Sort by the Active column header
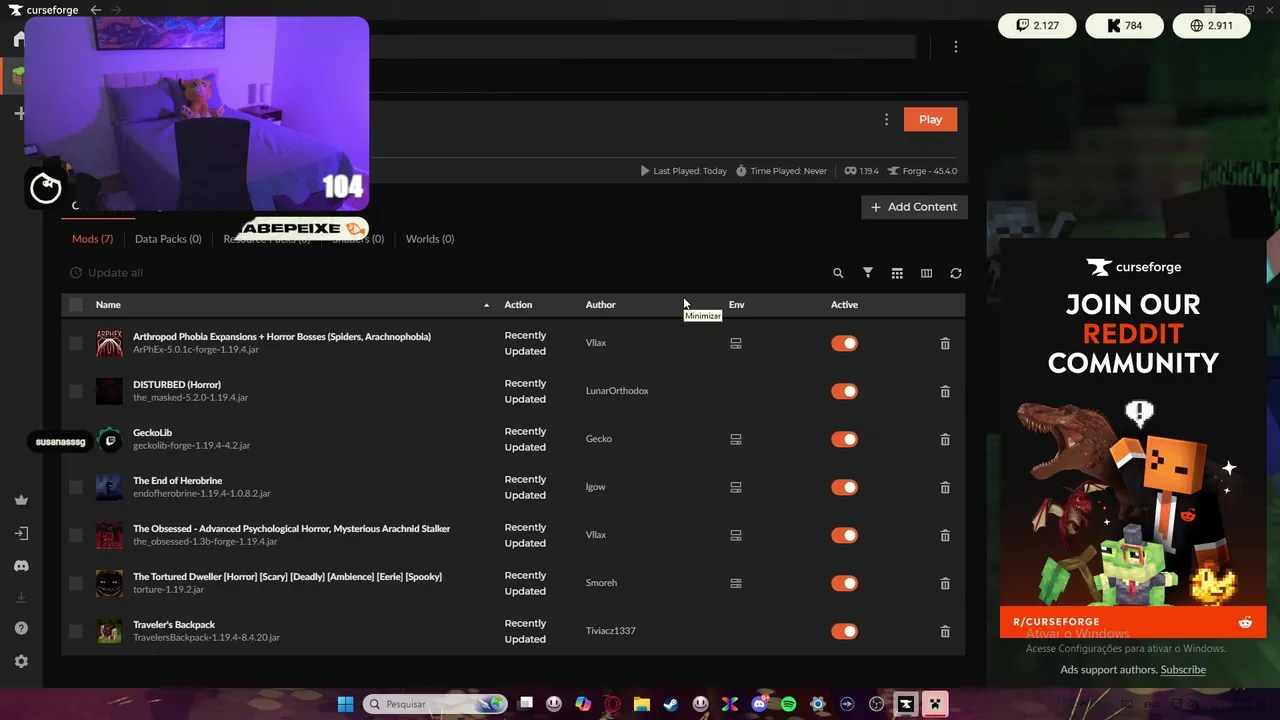 coord(844,304)
